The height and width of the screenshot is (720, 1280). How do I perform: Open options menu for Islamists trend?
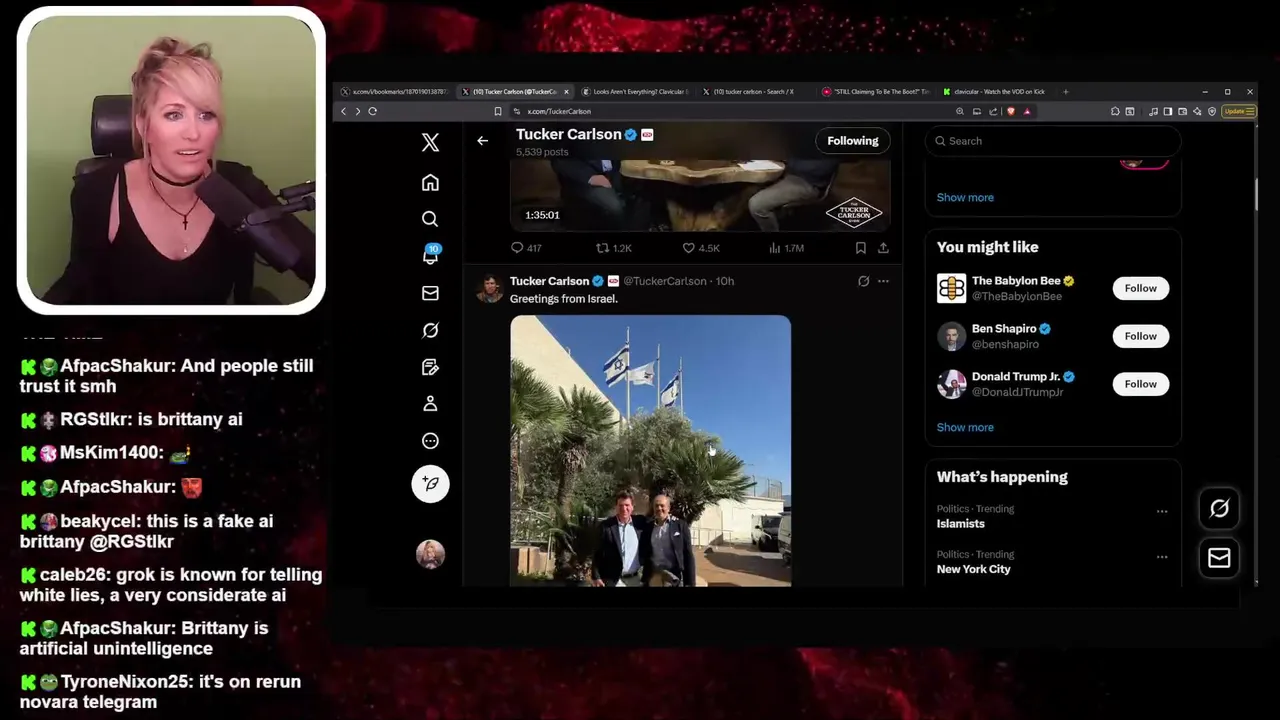point(1162,511)
